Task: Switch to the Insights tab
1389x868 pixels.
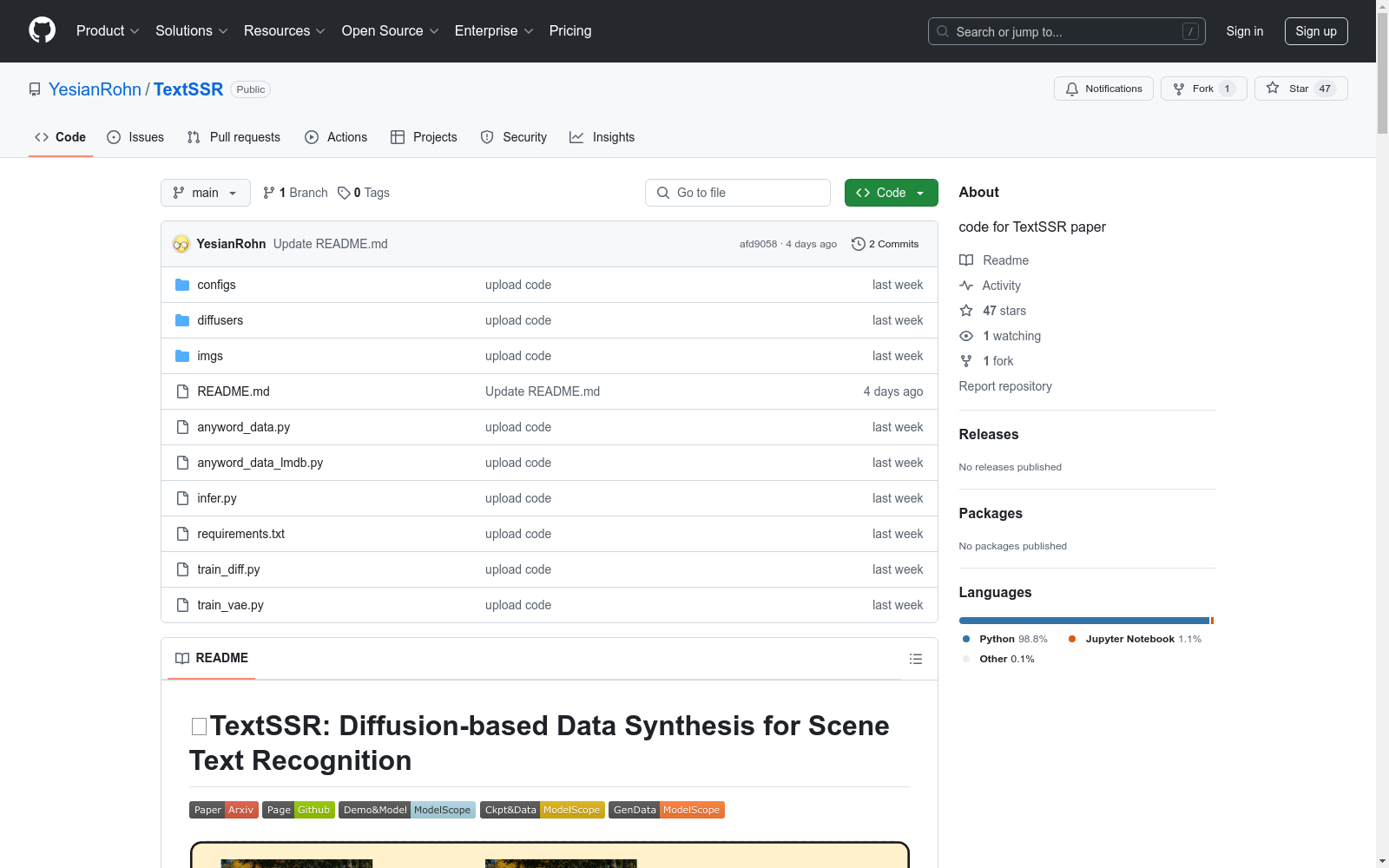Action: coord(602,137)
